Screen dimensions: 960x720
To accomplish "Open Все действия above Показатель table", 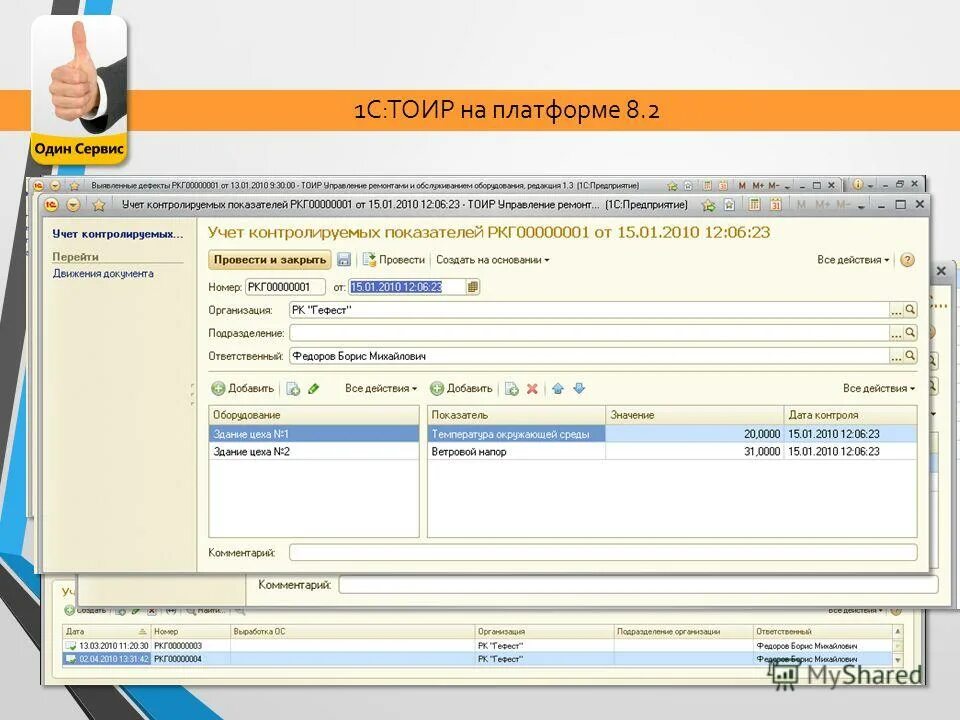I will click(879, 388).
